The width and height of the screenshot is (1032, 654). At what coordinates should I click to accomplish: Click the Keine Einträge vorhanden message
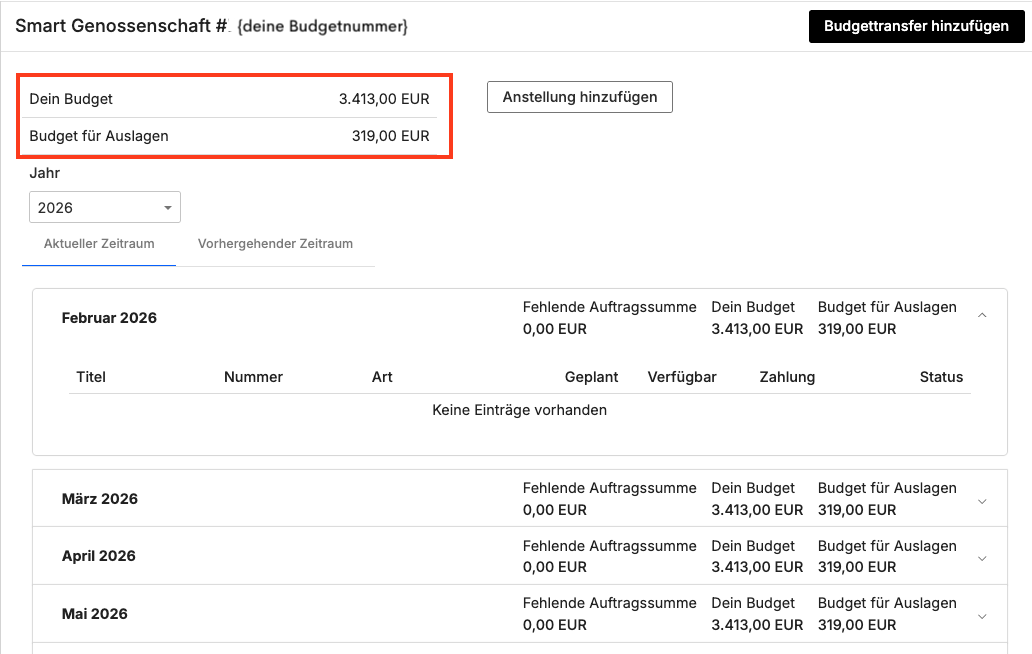click(519, 410)
